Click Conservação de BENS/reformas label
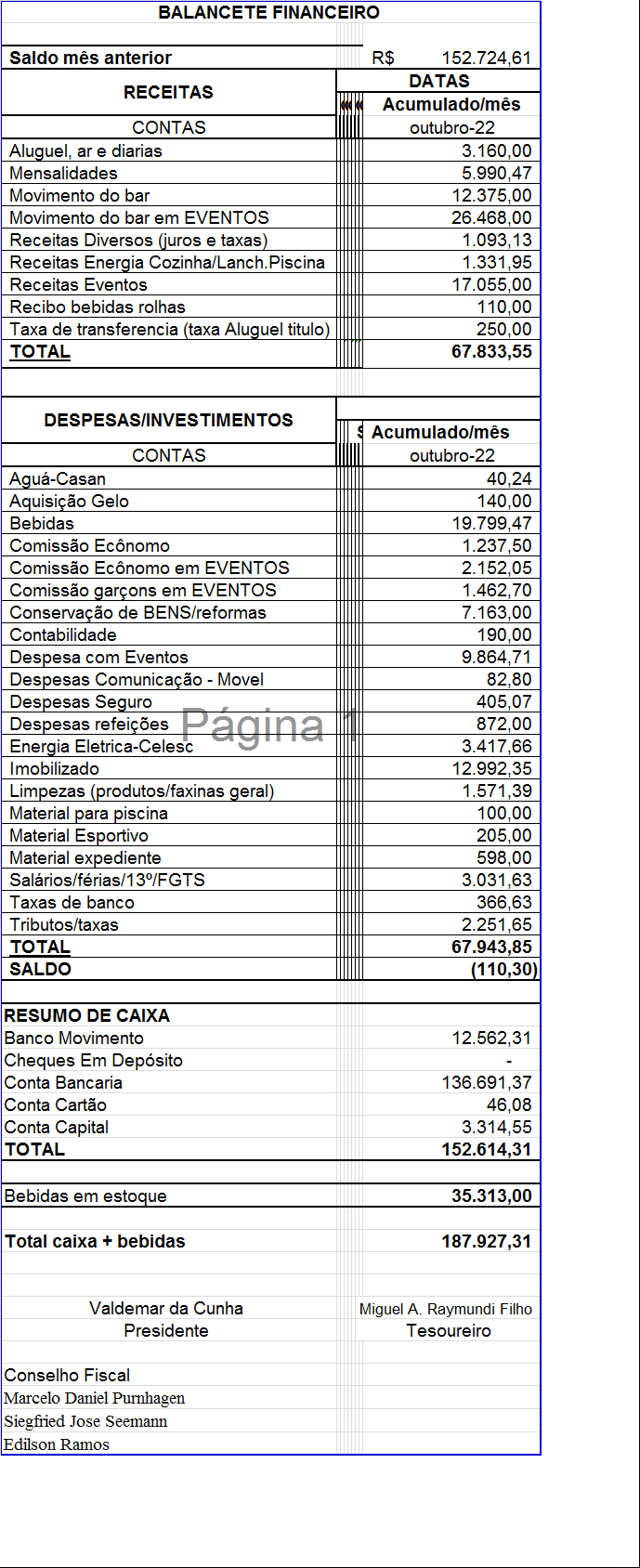 (x=137, y=612)
